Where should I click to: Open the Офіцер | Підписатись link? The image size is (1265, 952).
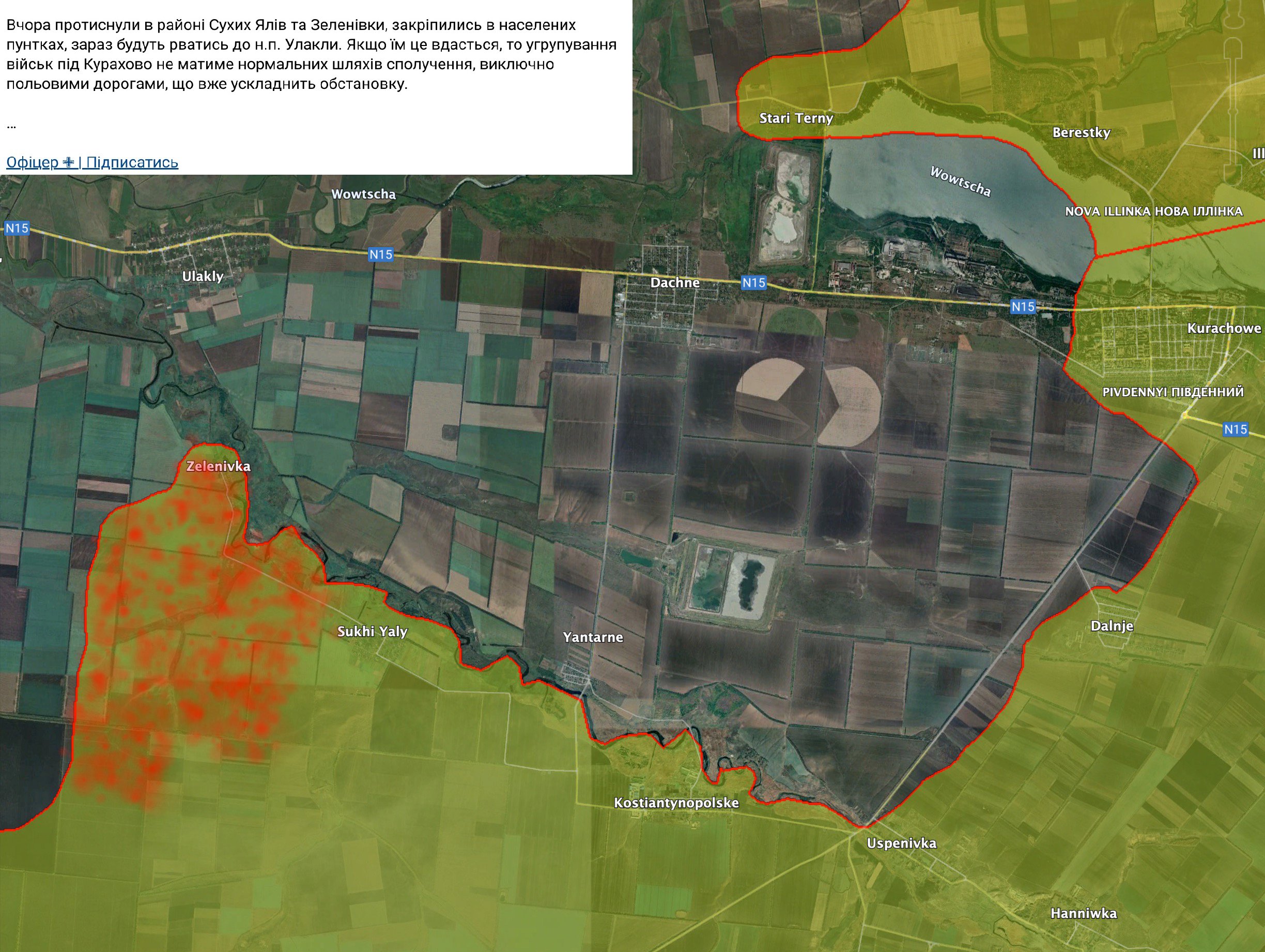(92, 162)
